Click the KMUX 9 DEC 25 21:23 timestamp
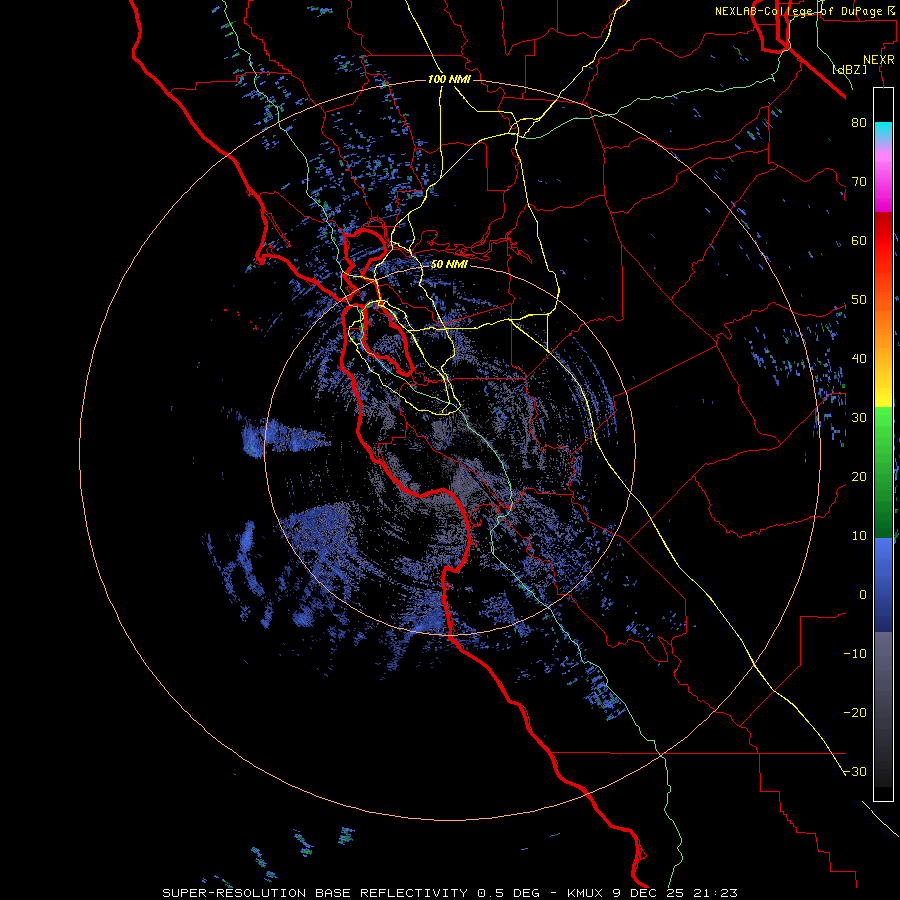The image size is (900, 900). 652,893
